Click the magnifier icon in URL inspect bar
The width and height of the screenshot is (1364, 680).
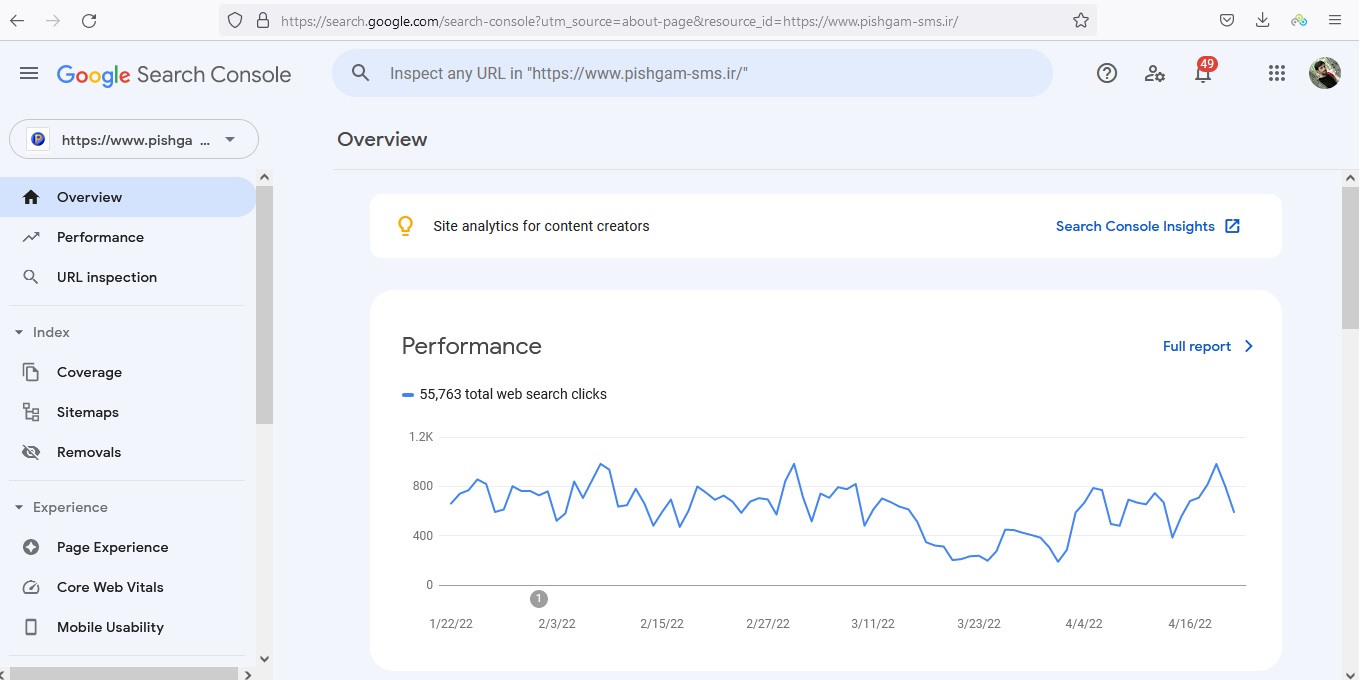361,73
